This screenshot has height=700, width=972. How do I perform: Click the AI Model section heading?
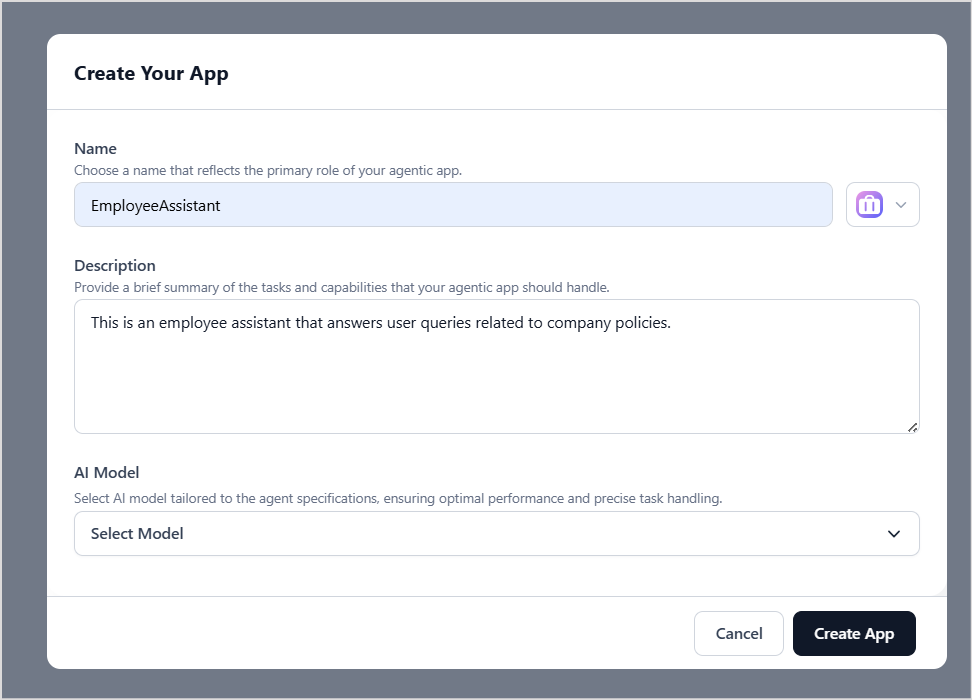106,472
